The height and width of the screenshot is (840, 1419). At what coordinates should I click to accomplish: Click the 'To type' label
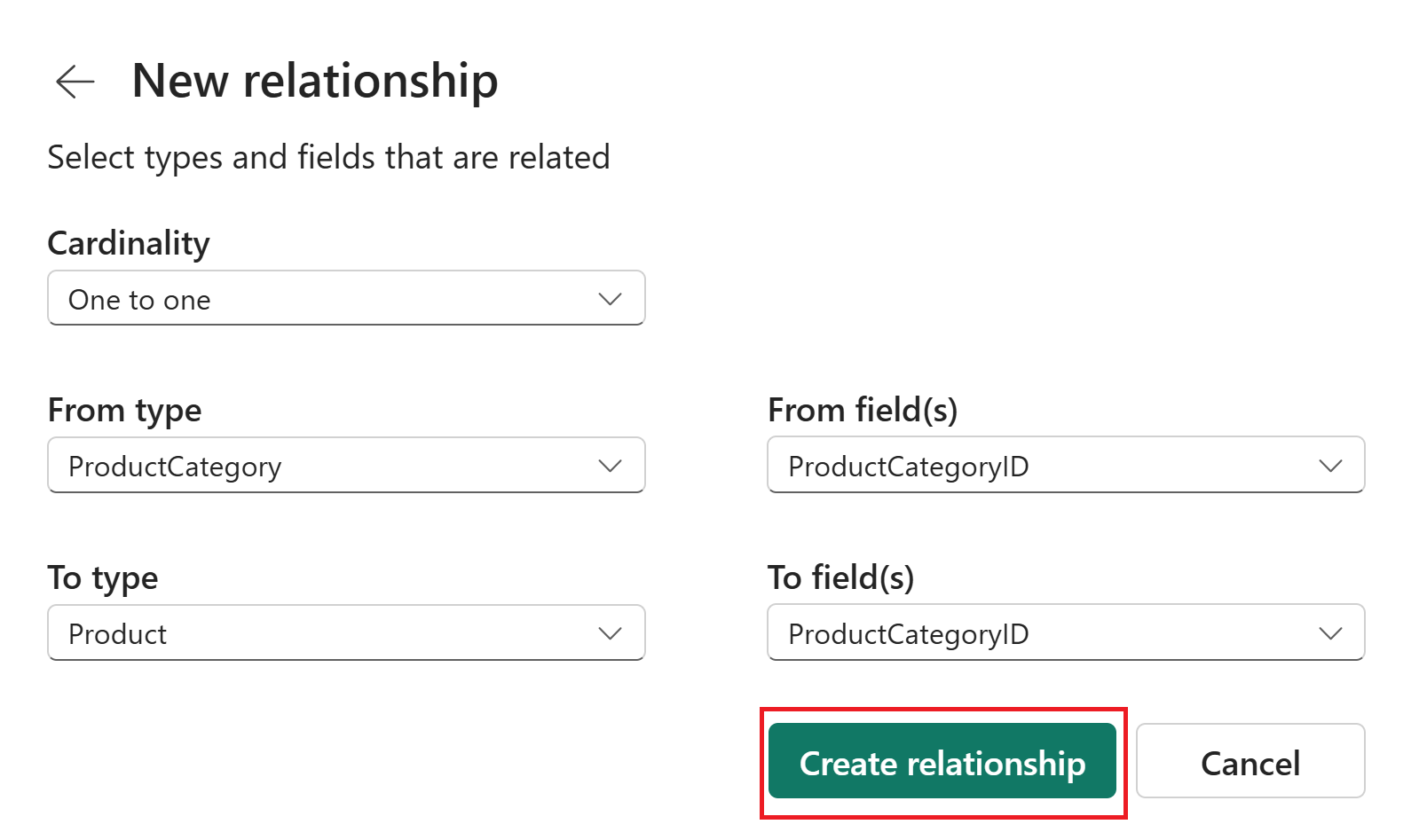click(103, 578)
